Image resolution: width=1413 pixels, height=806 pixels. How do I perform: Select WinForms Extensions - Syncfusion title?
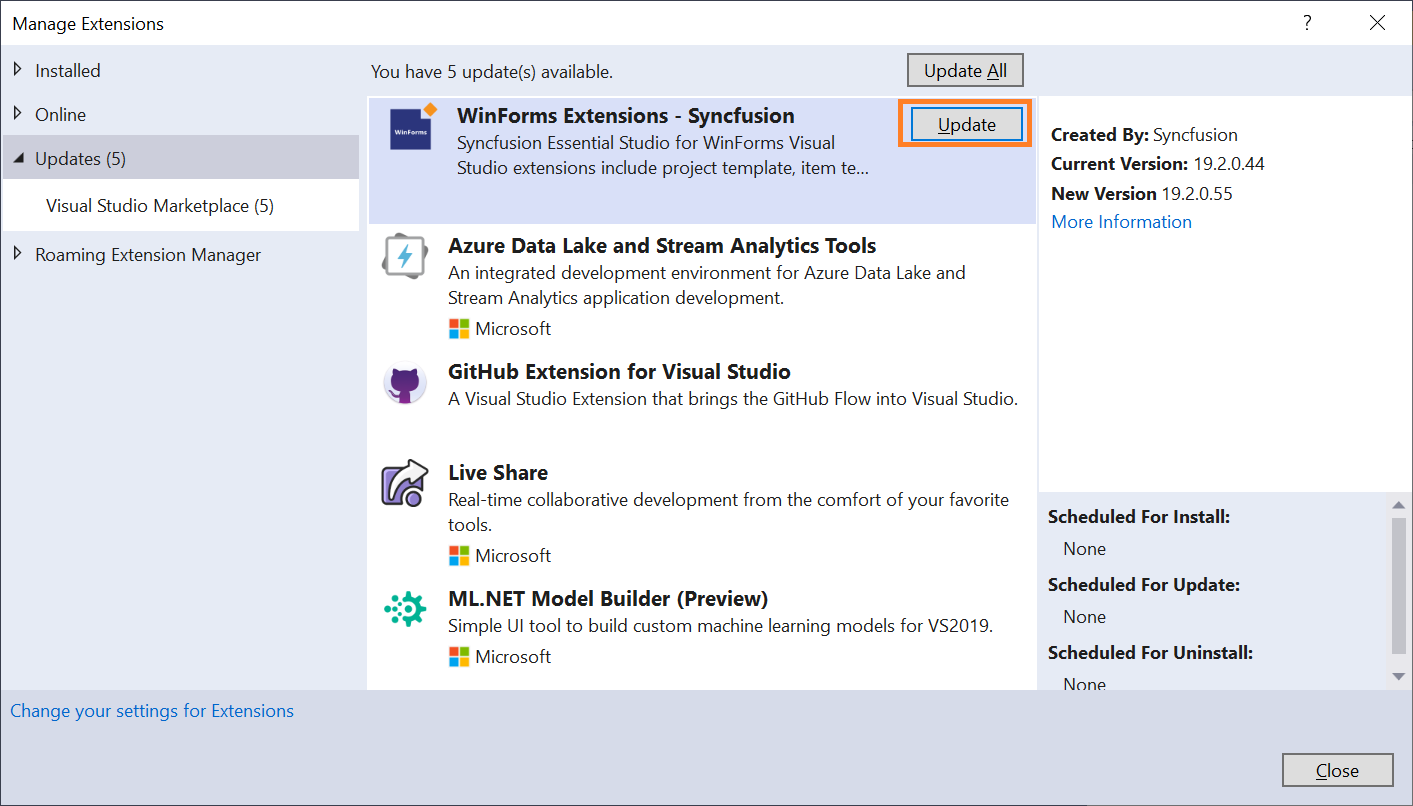[x=625, y=116]
